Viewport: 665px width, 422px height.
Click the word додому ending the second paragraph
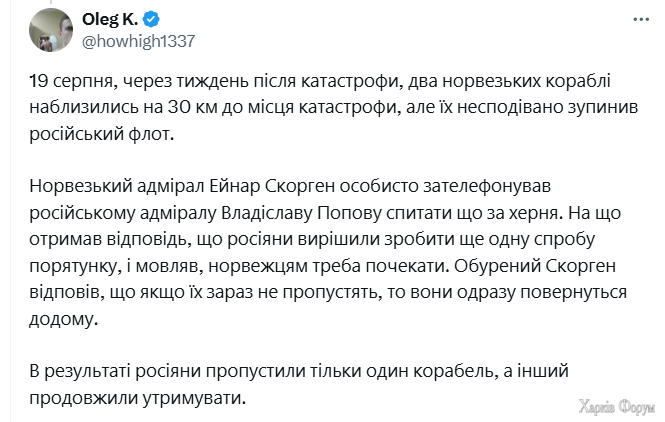pos(63,319)
